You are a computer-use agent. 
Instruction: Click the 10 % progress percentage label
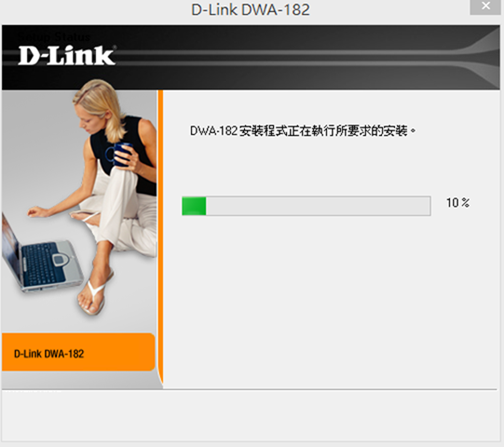coord(458,203)
